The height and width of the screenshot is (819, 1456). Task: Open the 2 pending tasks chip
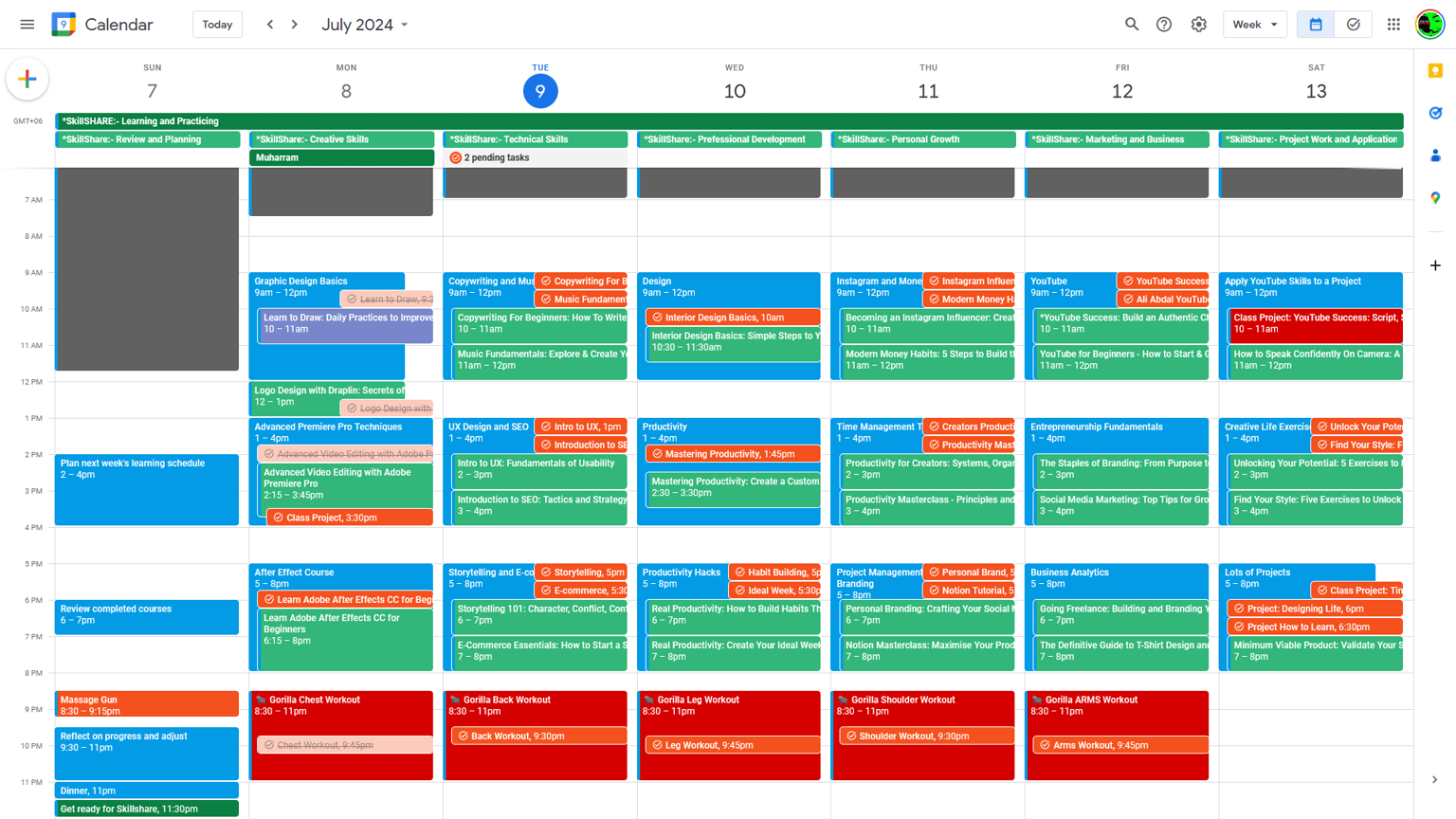coord(536,157)
